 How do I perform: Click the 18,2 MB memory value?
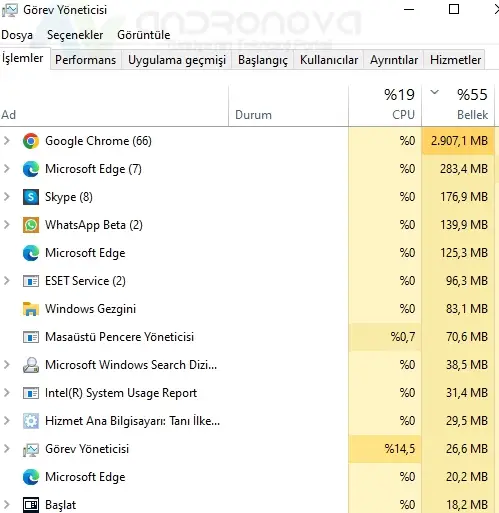[467, 505]
